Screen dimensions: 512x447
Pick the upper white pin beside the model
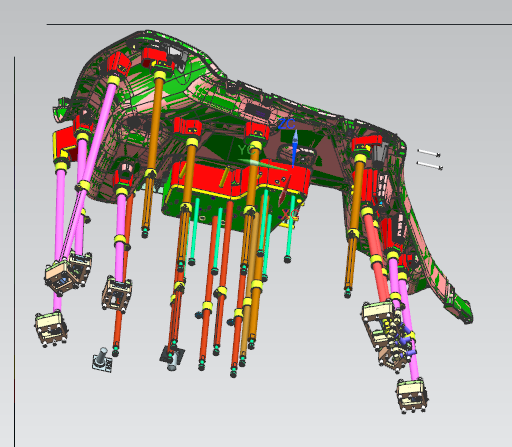[x=429, y=153]
